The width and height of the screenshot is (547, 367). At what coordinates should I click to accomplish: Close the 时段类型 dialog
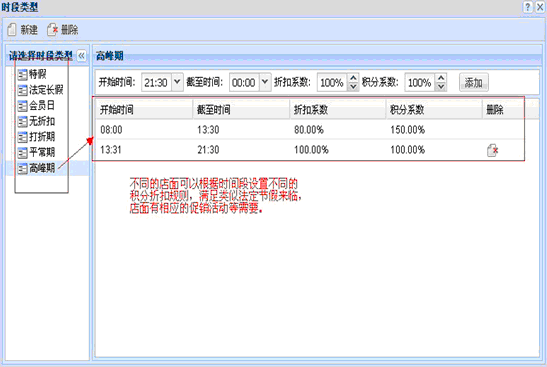pyautogui.click(x=540, y=7)
